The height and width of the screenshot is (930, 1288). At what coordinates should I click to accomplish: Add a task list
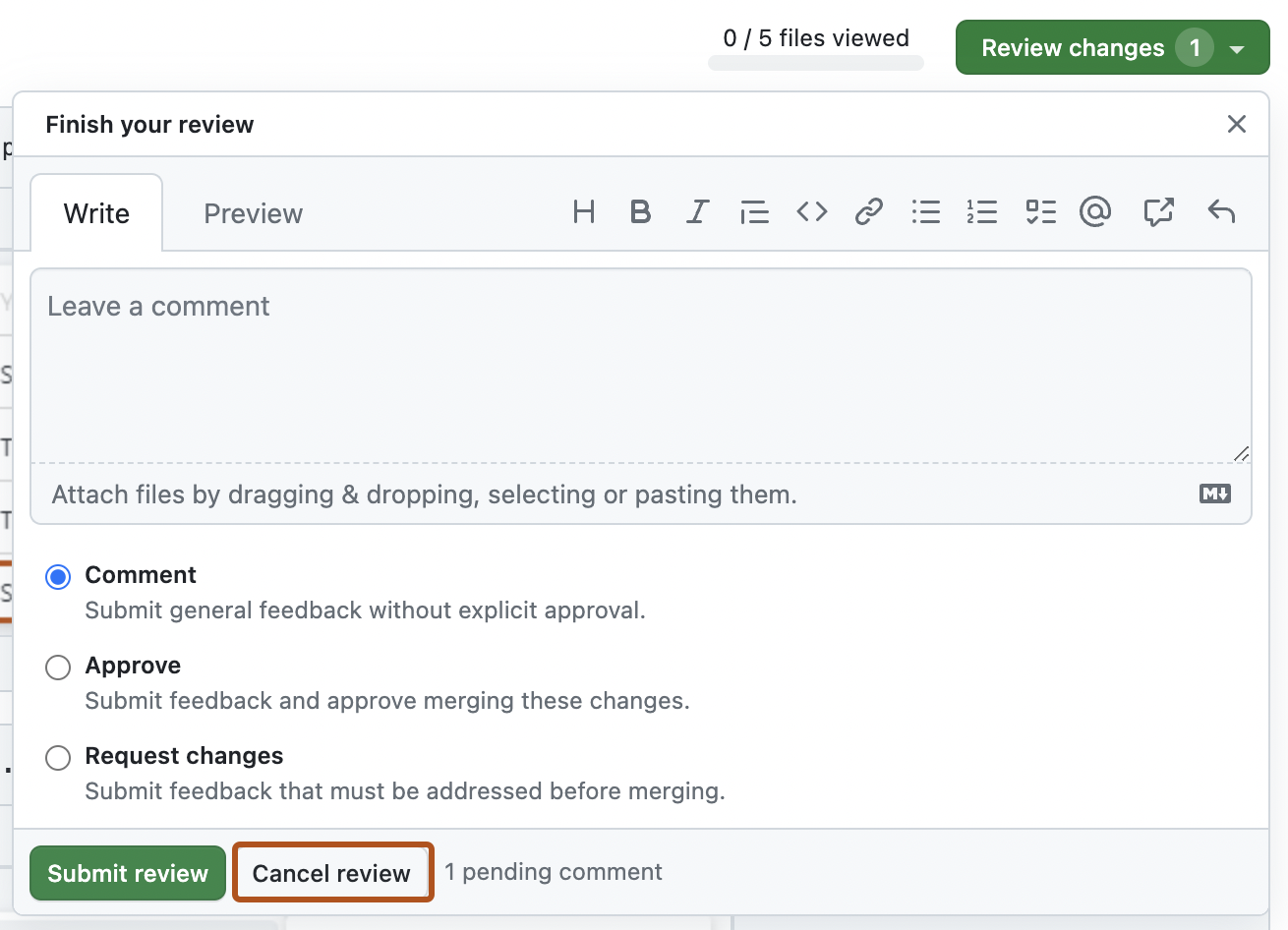click(x=1040, y=211)
